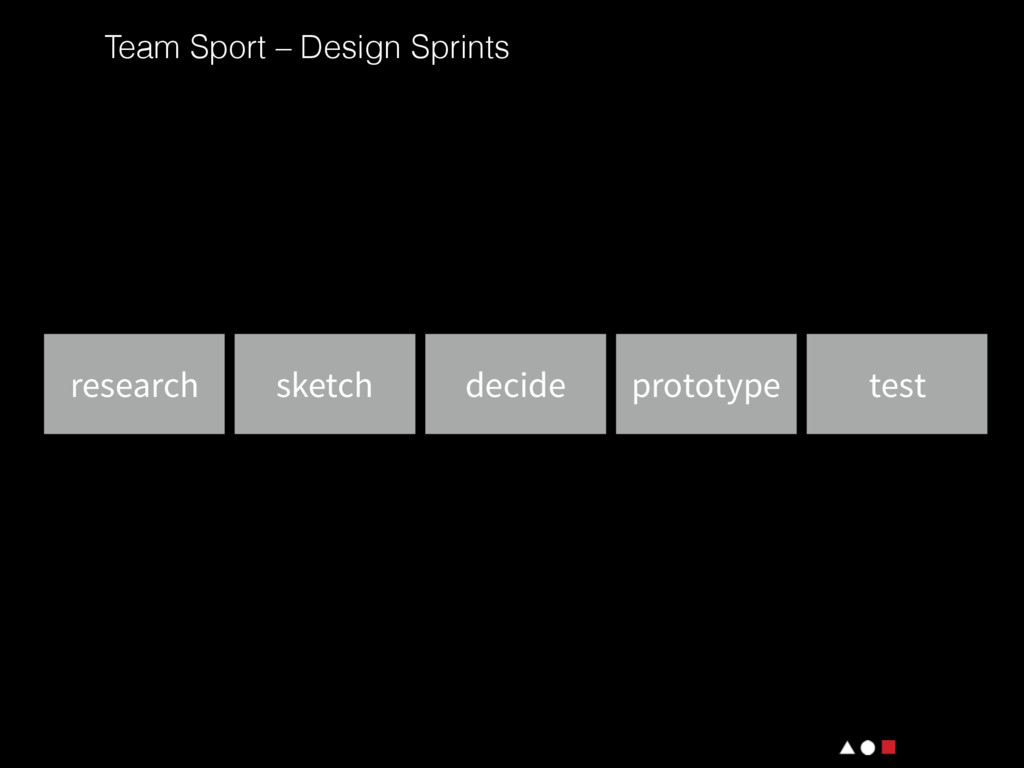Click the word "Sport" in the title
The width and height of the screenshot is (1024, 768).
point(228,47)
